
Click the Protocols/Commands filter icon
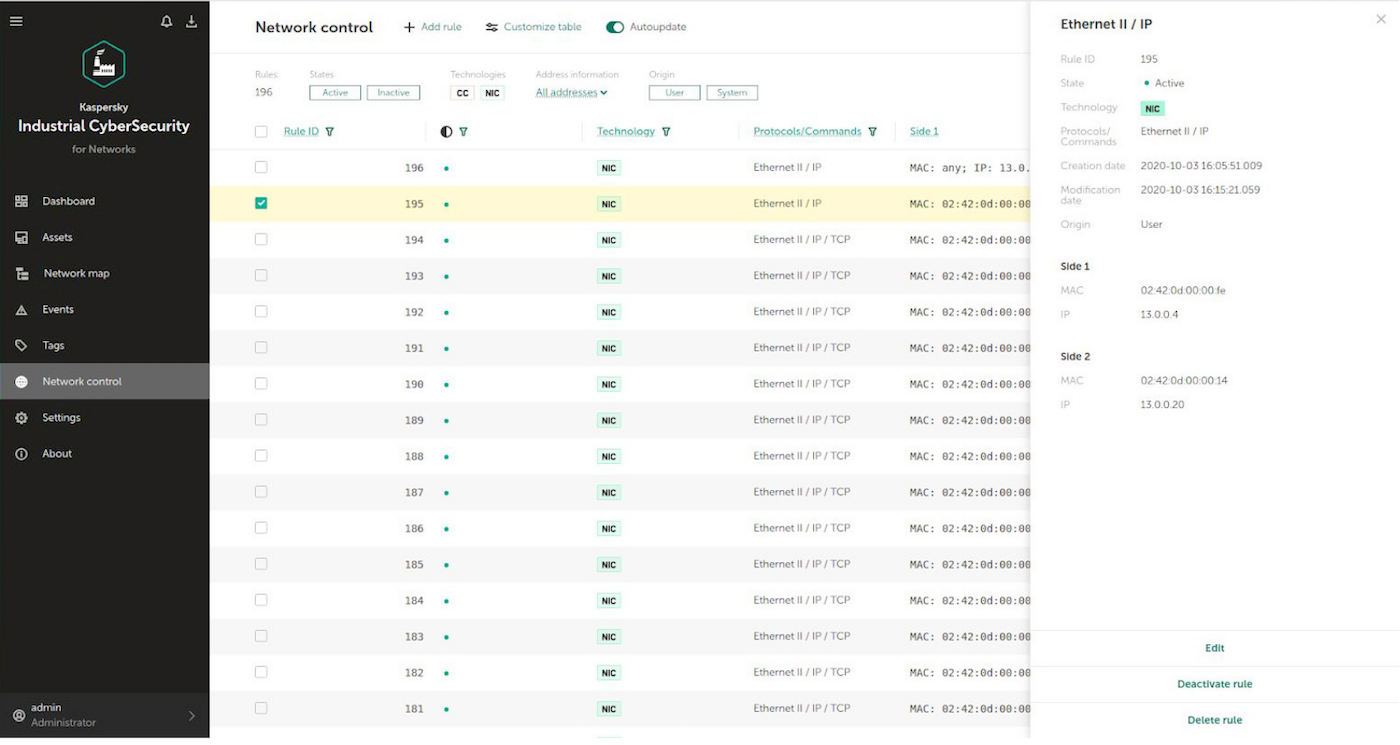click(x=873, y=132)
